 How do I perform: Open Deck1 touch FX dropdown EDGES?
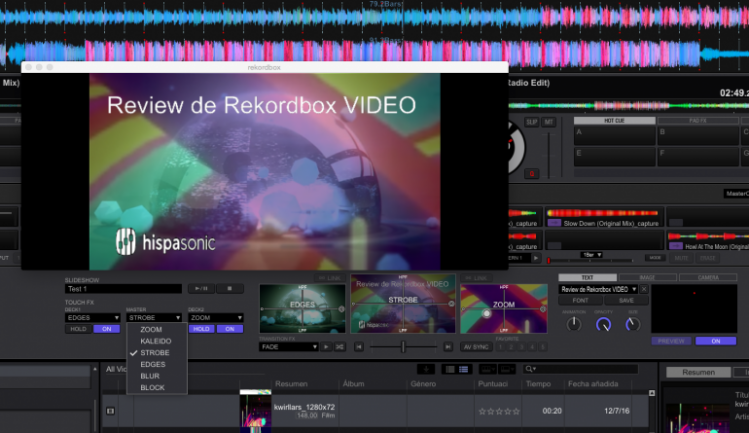click(x=93, y=317)
